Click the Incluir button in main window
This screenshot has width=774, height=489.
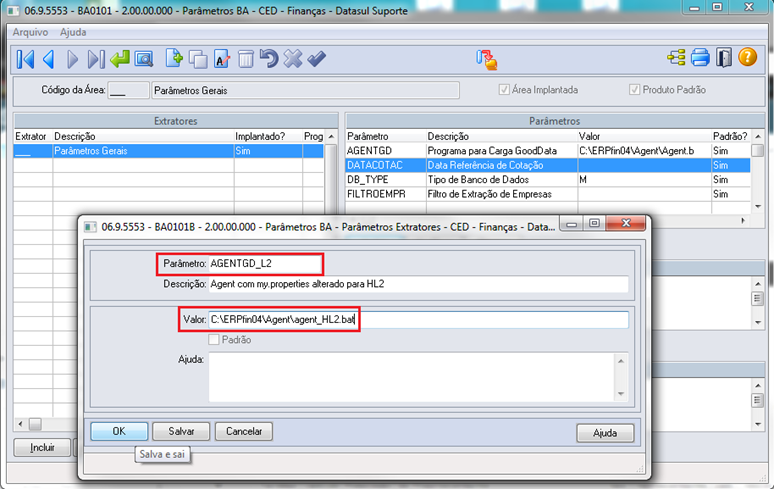point(42,448)
